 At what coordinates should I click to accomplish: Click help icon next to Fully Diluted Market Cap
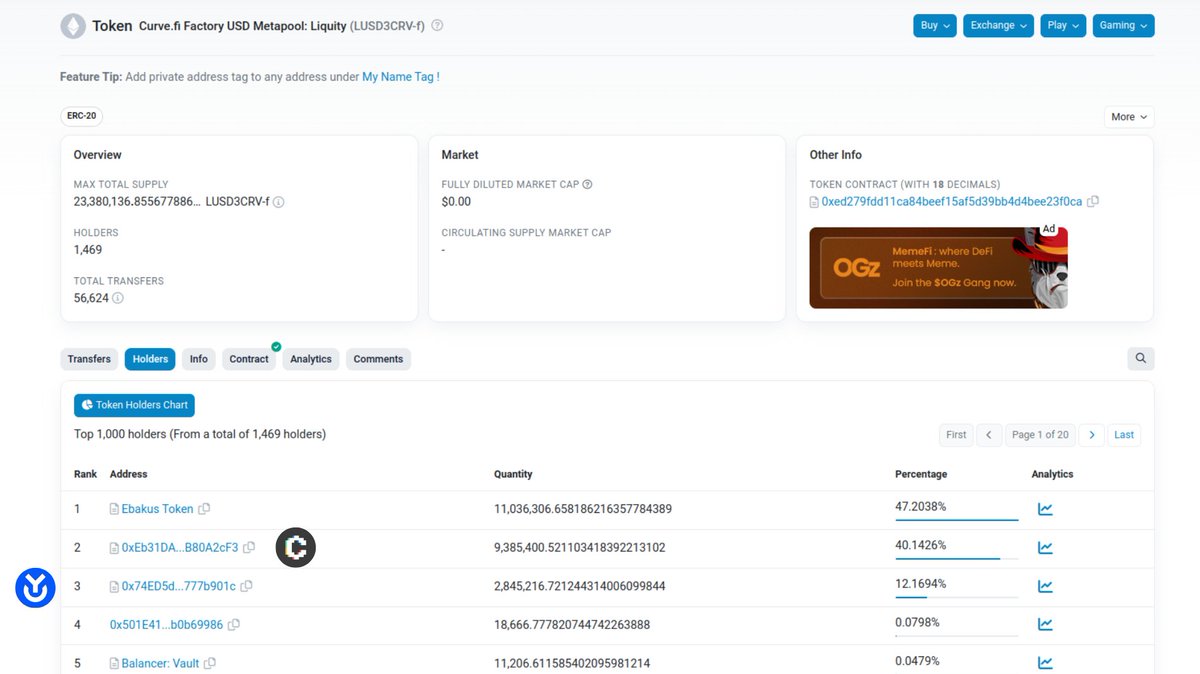click(x=587, y=185)
